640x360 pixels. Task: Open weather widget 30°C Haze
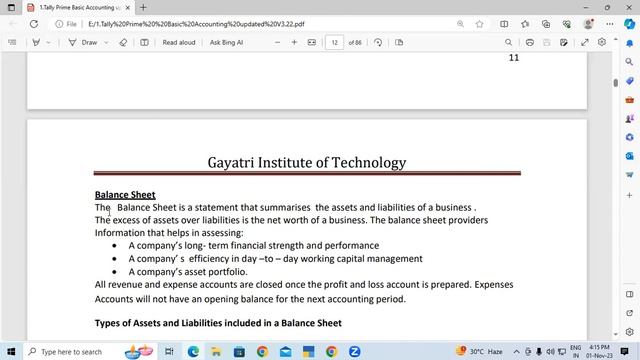click(x=480, y=351)
